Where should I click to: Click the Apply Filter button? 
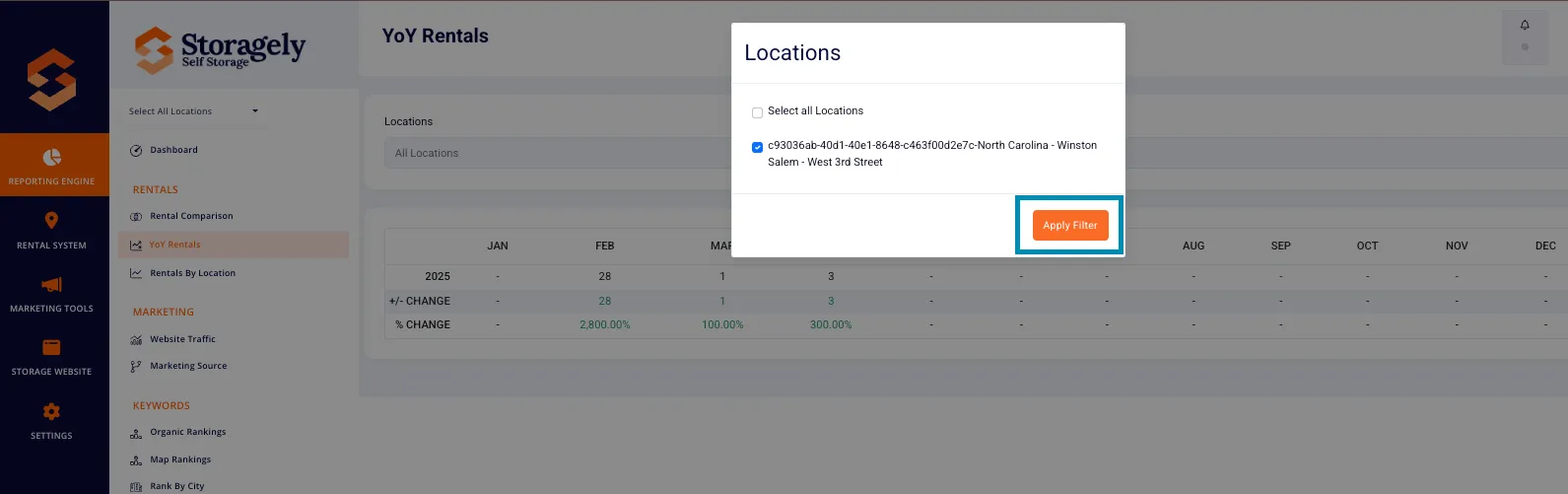tap(1070, 225)
